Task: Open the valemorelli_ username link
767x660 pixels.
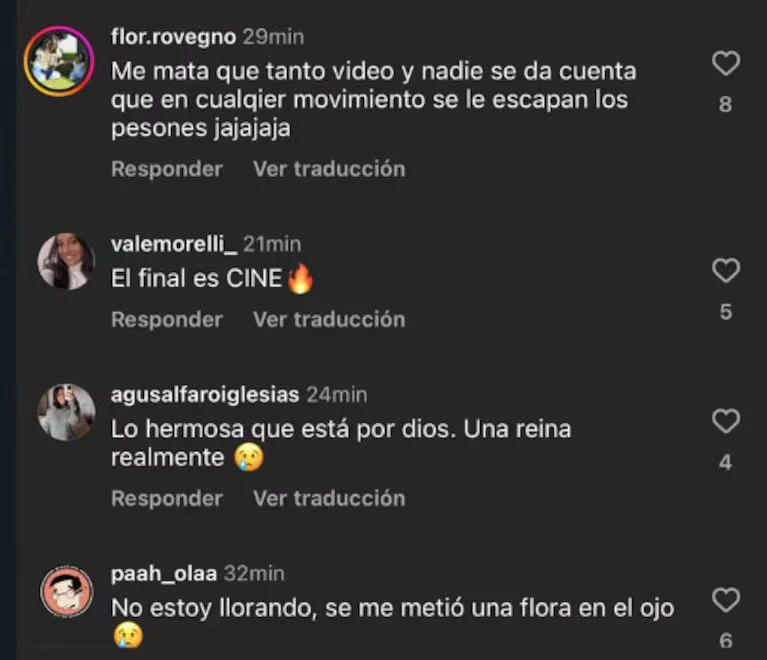Action: [174, 244]
